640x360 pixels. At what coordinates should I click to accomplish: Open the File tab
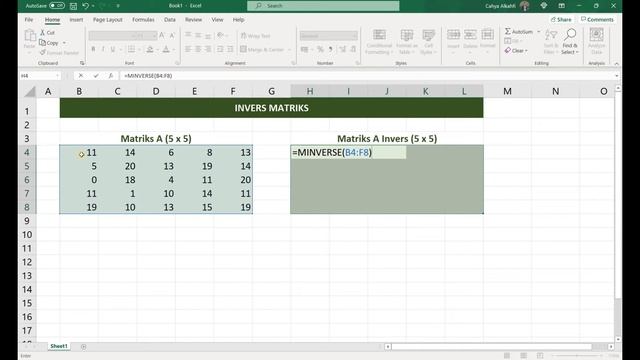[x=29, y=20]
